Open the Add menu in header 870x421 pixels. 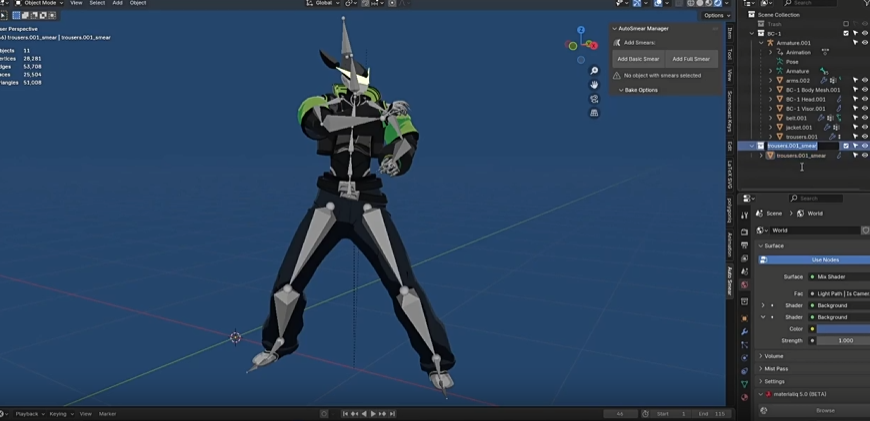[x=117, y=3]
